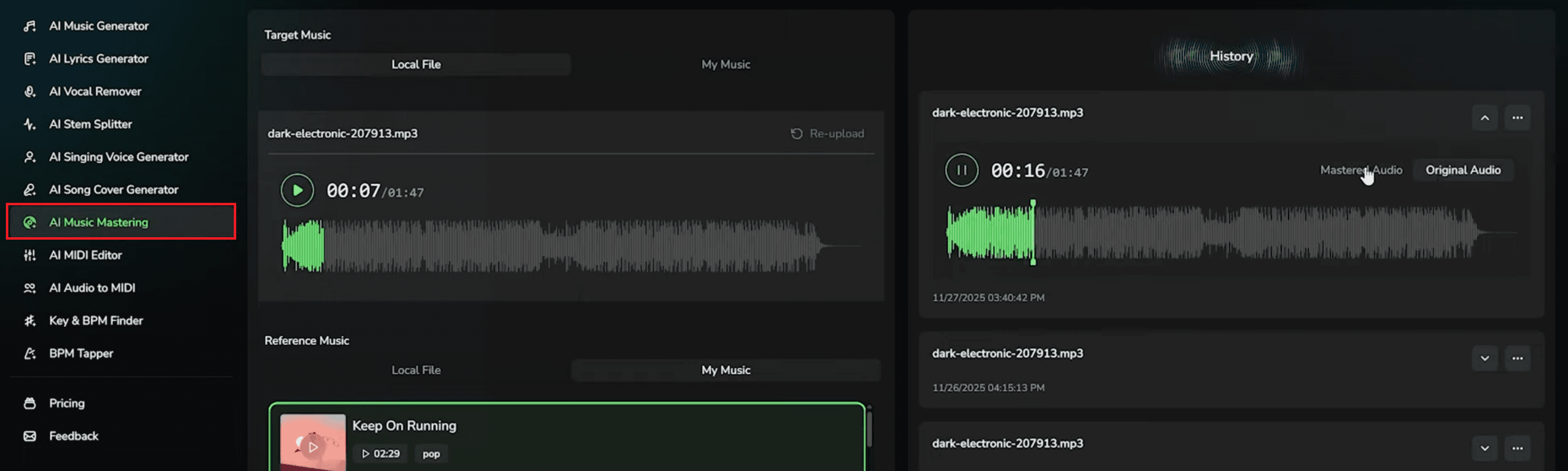Select the AI Music Generator tool
Screen dimensions: 1568x471
pos(99,26)
